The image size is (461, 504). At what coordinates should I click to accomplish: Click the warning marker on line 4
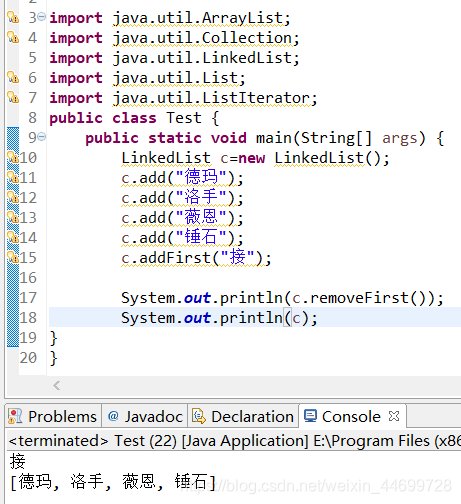click(x=13, y=38)
